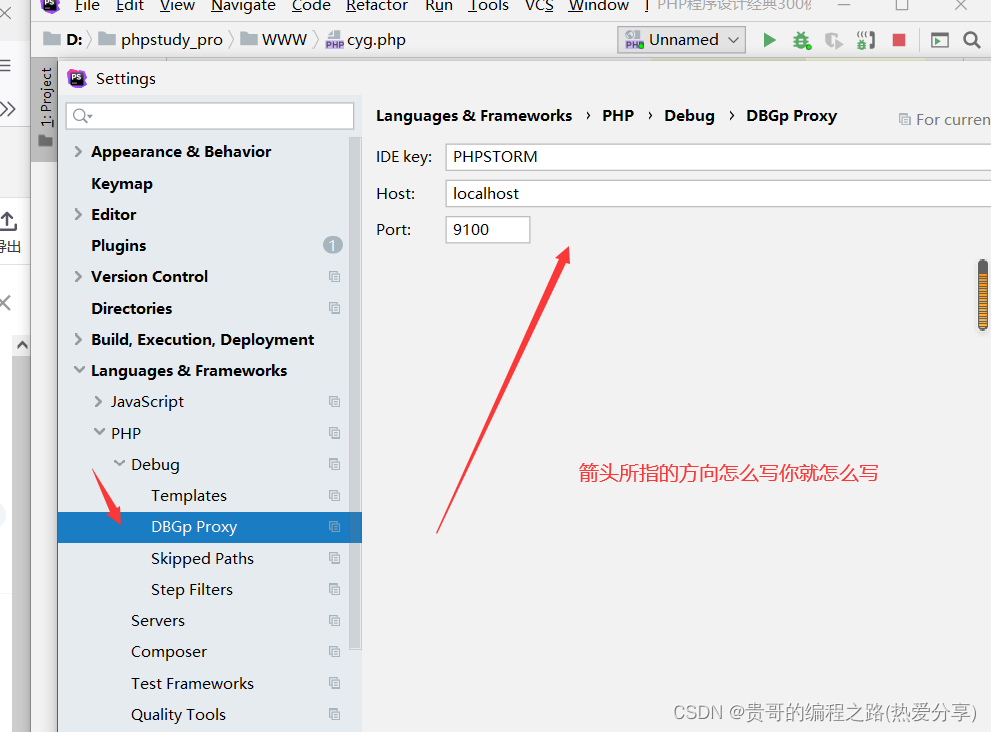Viewport: 991px width, 732px height.
Task: Click the run-anything icon beside Stop
Action: pos(939,40)
